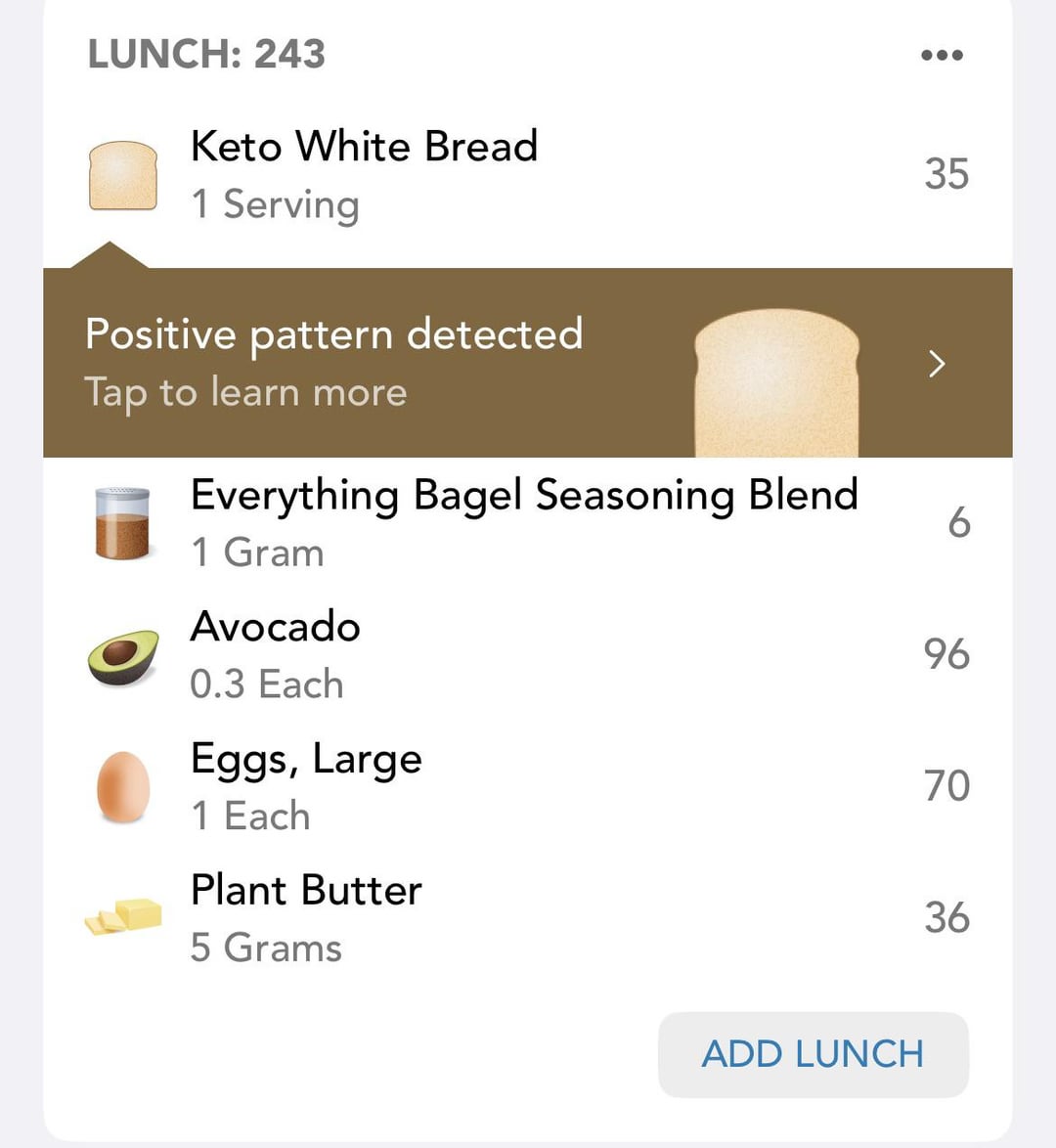This screenshot has height=1148, width=1056.
Task: Tap the 96 calorie value for Avocado
Action: (x=946, y=654)
